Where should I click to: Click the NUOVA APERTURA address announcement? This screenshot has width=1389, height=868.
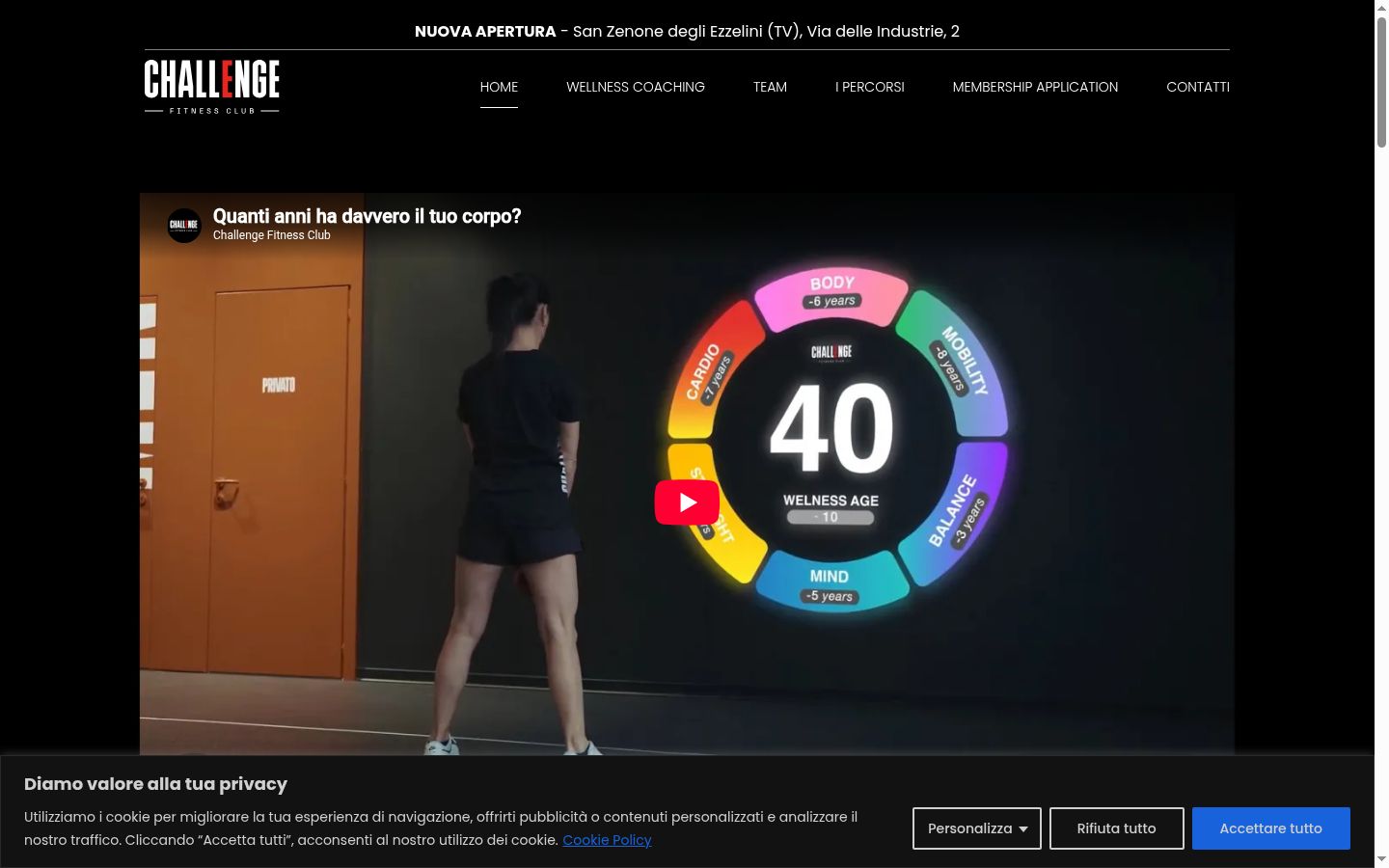[x=687, y=31]
